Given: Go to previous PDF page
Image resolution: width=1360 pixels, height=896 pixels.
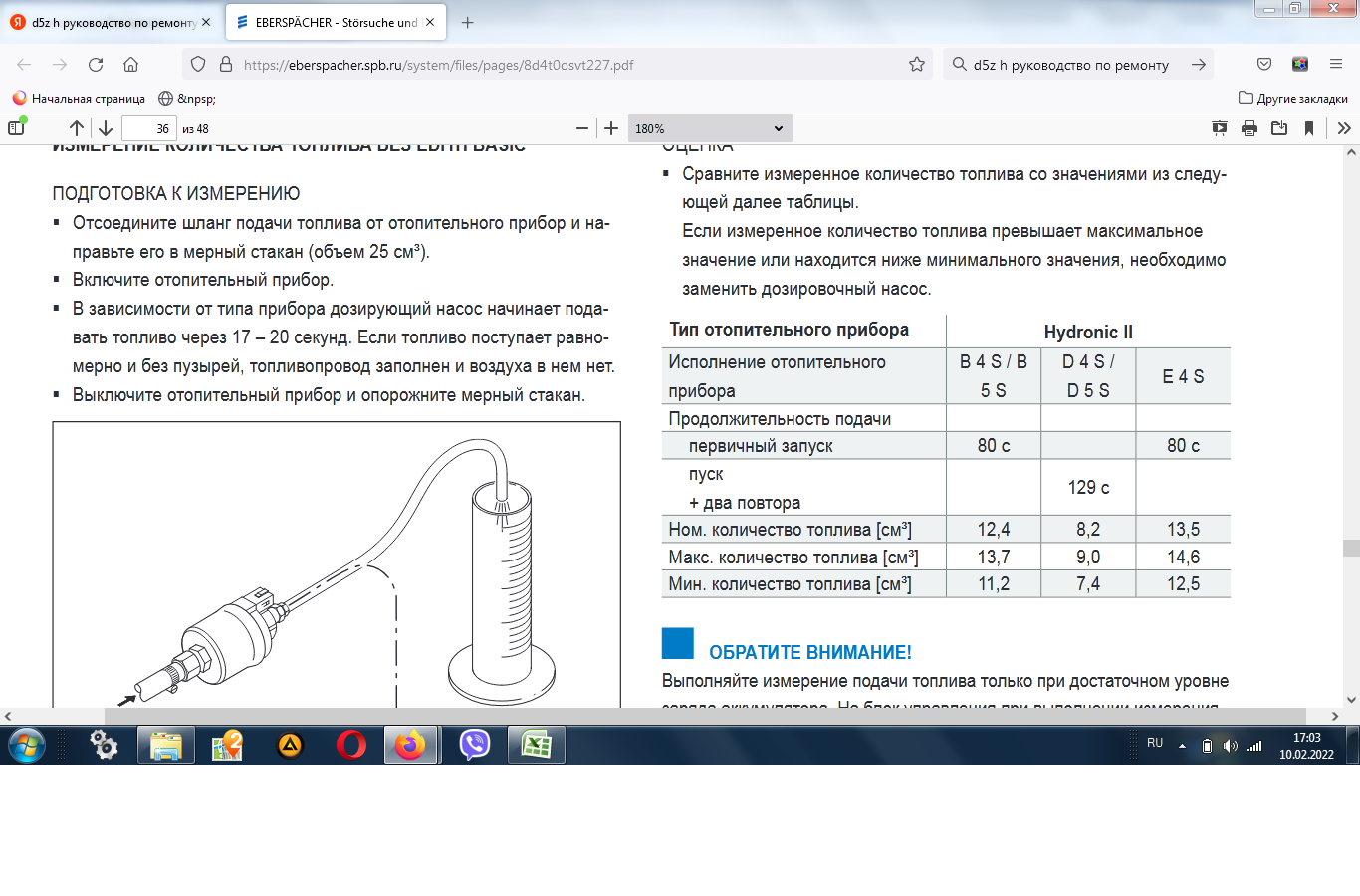Looking at the screenshot, I should pyautogui.click(x=77, y=128).
